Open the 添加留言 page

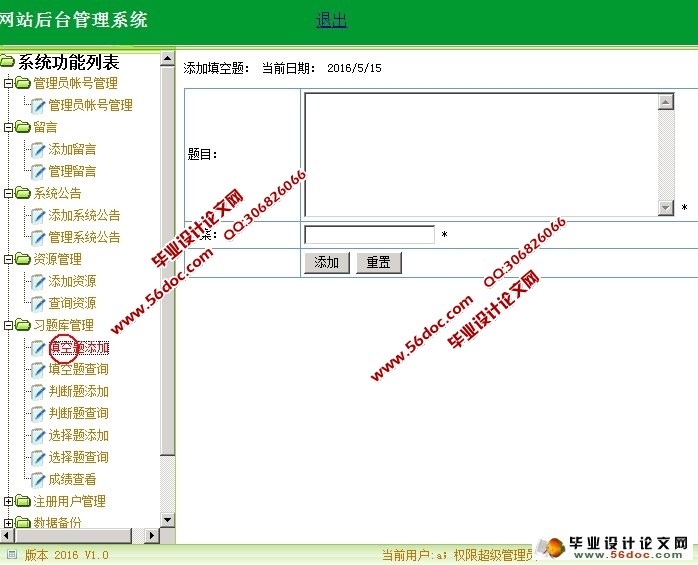(x=72, y=150)
